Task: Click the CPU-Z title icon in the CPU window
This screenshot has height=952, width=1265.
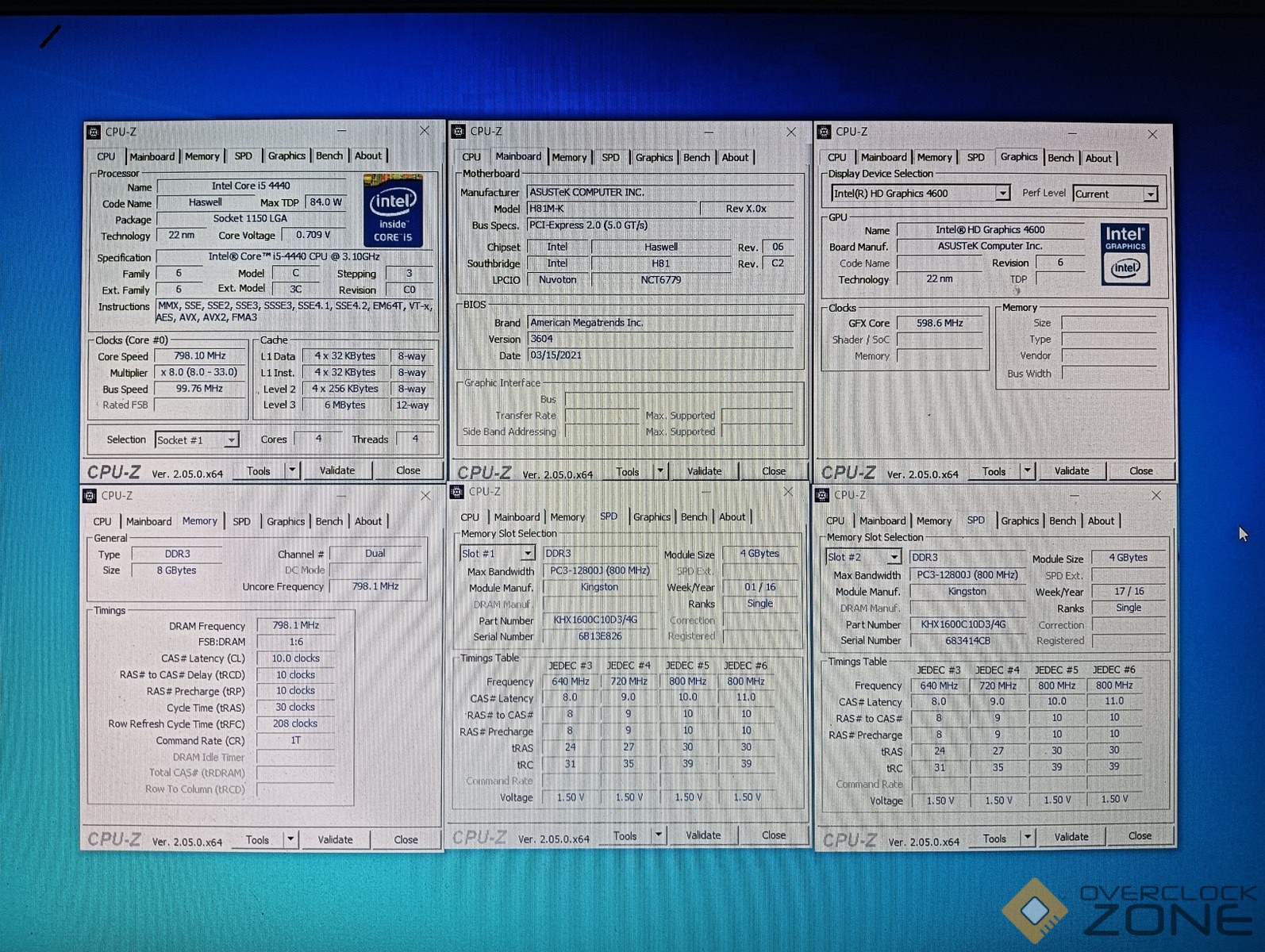Action: pyautogui.click(x=94, y=132)
